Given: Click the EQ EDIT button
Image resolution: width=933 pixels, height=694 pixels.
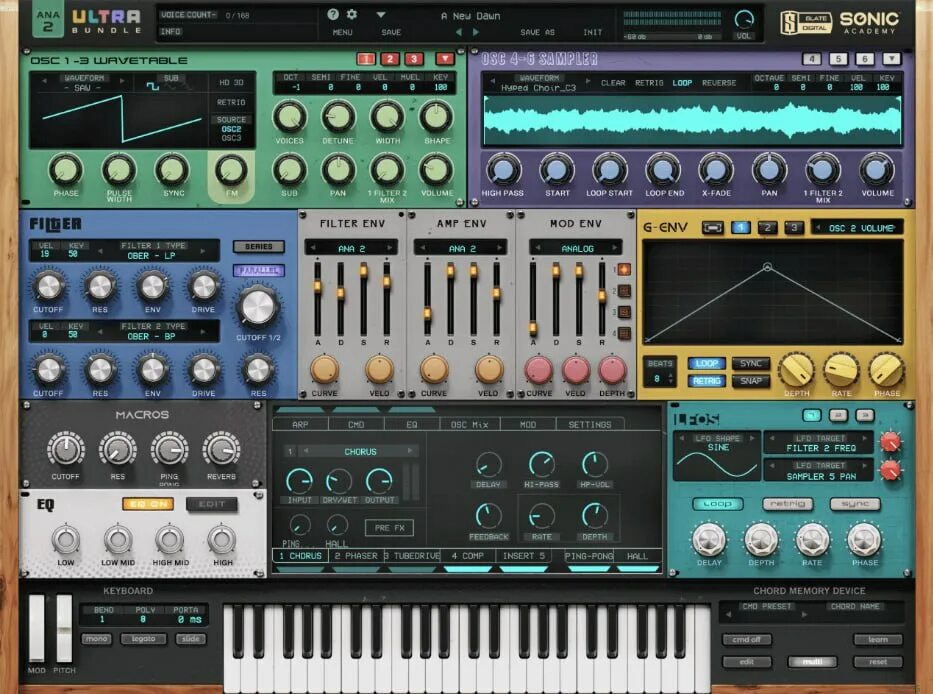Looking at the screenshot, I should click(x=212, y=504).
